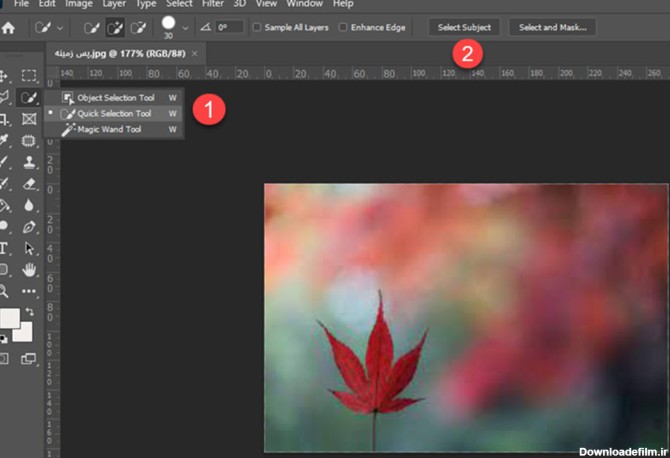Choose New selection mode in options bar
The image size is (670, 458).
tap(91, 28)
